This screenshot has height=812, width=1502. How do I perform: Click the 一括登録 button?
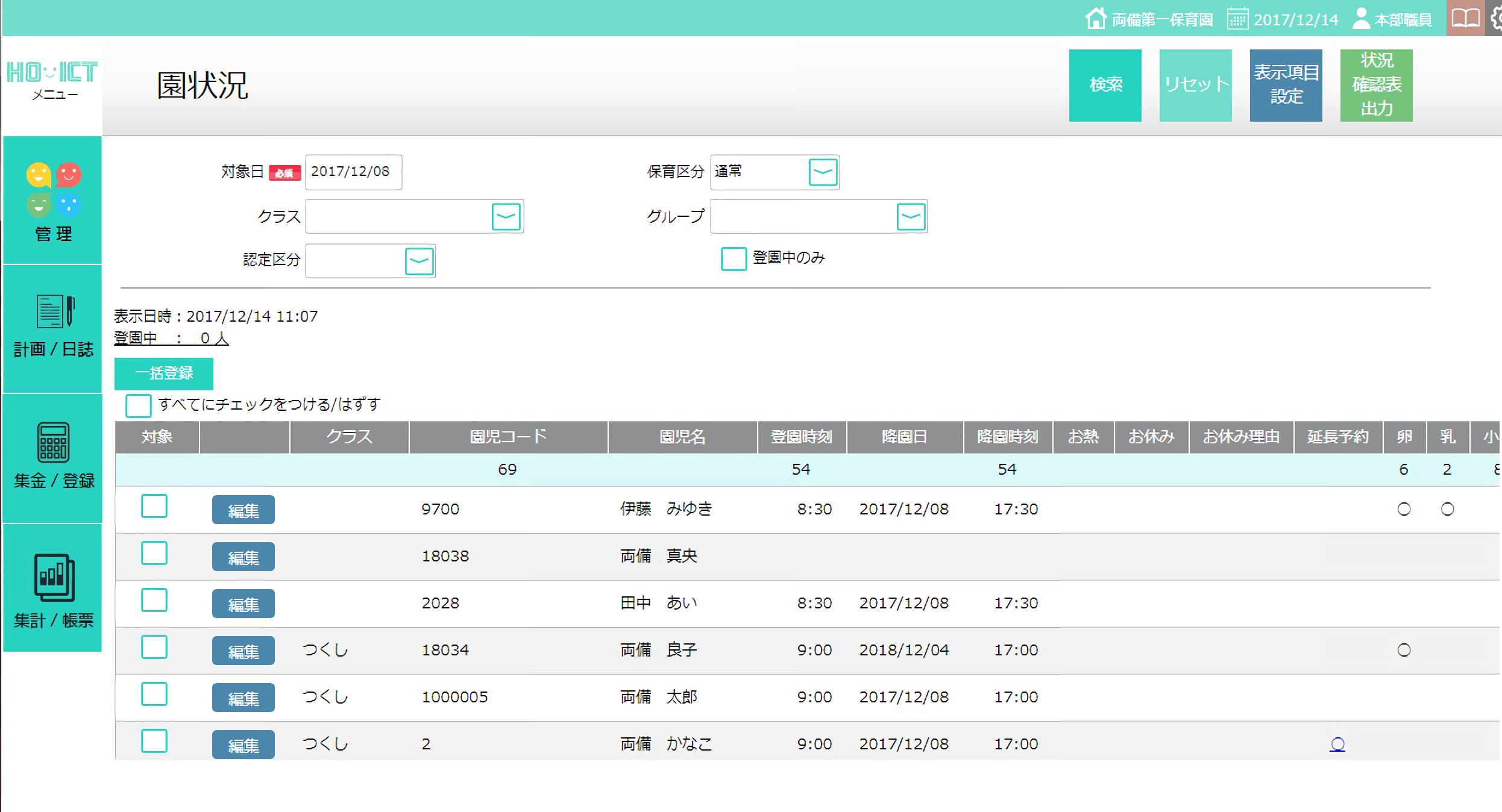coord(164,373)
